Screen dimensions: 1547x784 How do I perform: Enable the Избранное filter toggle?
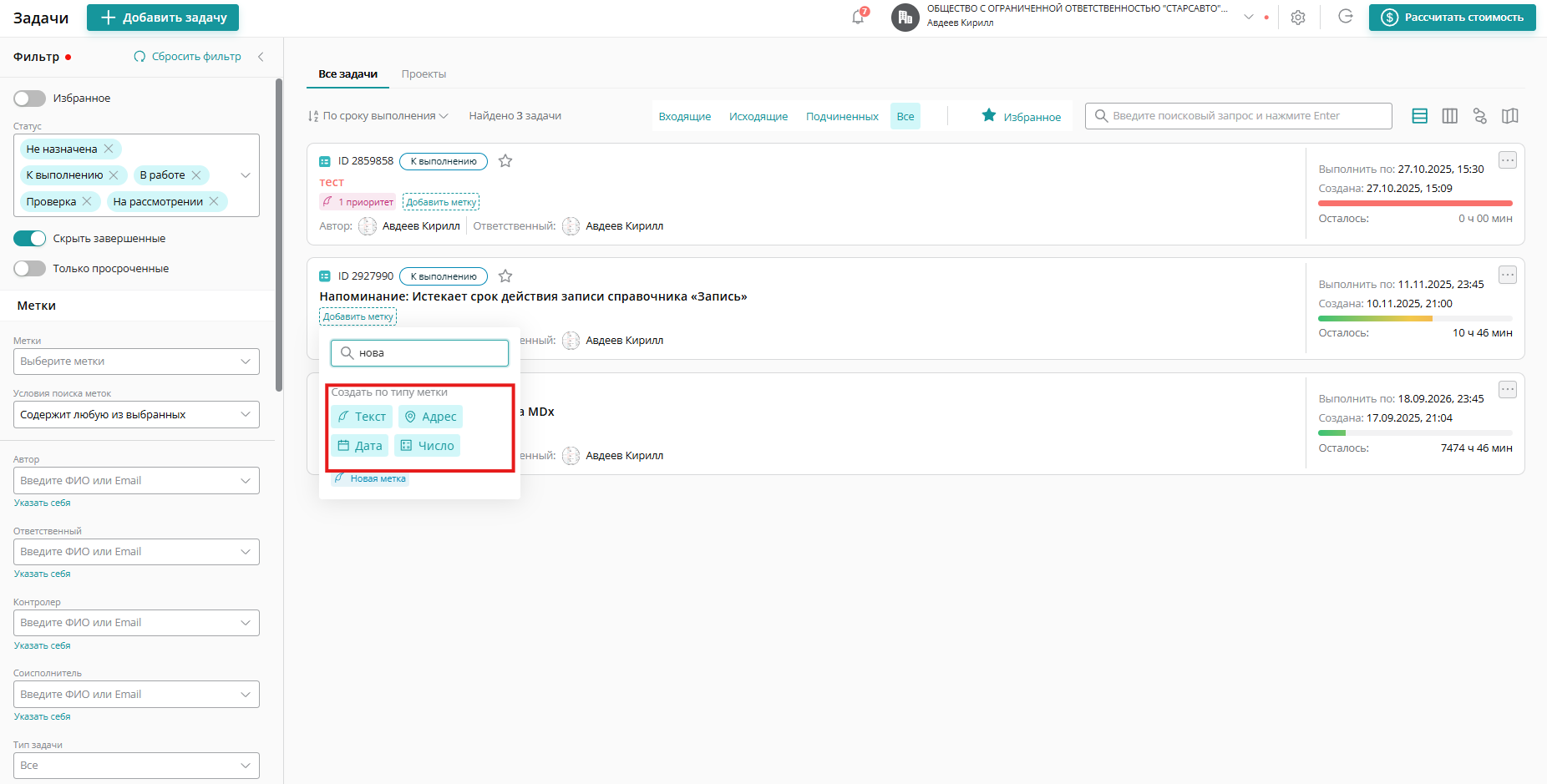(x=30, y=99)
